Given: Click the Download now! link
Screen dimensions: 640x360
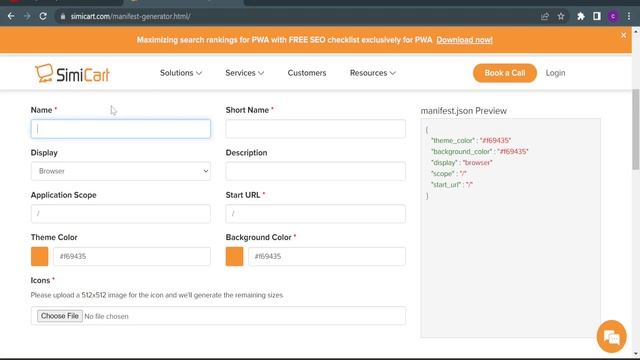Looking at the screenshot, I should point(464,40).
